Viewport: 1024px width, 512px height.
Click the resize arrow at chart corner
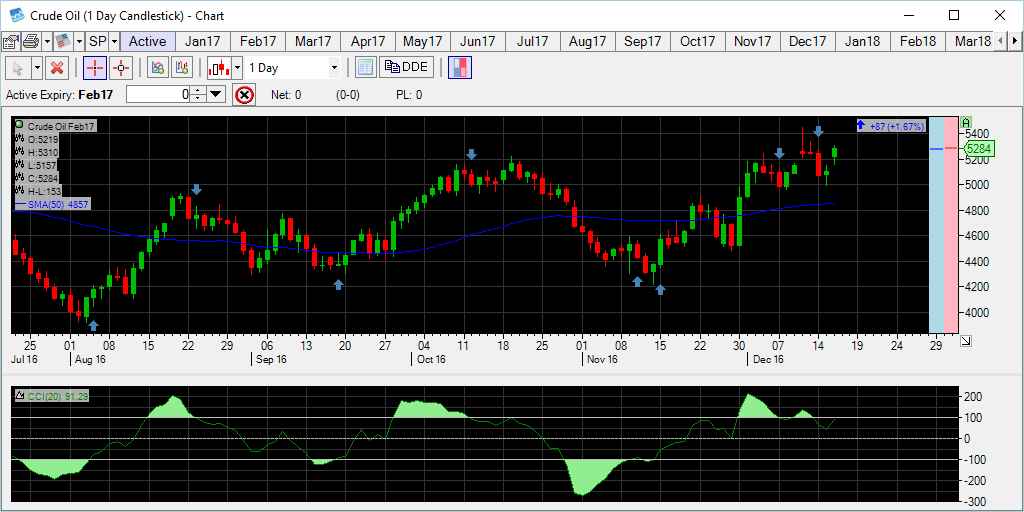point(966,342)
